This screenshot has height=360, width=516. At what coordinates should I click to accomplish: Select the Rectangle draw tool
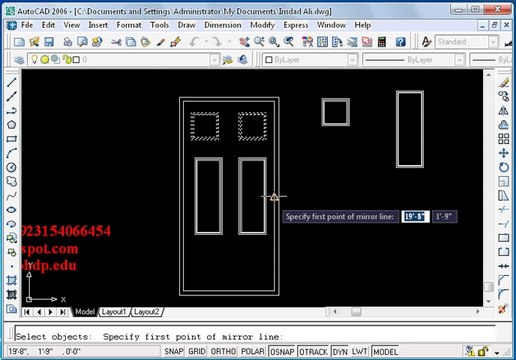[11, 139]
